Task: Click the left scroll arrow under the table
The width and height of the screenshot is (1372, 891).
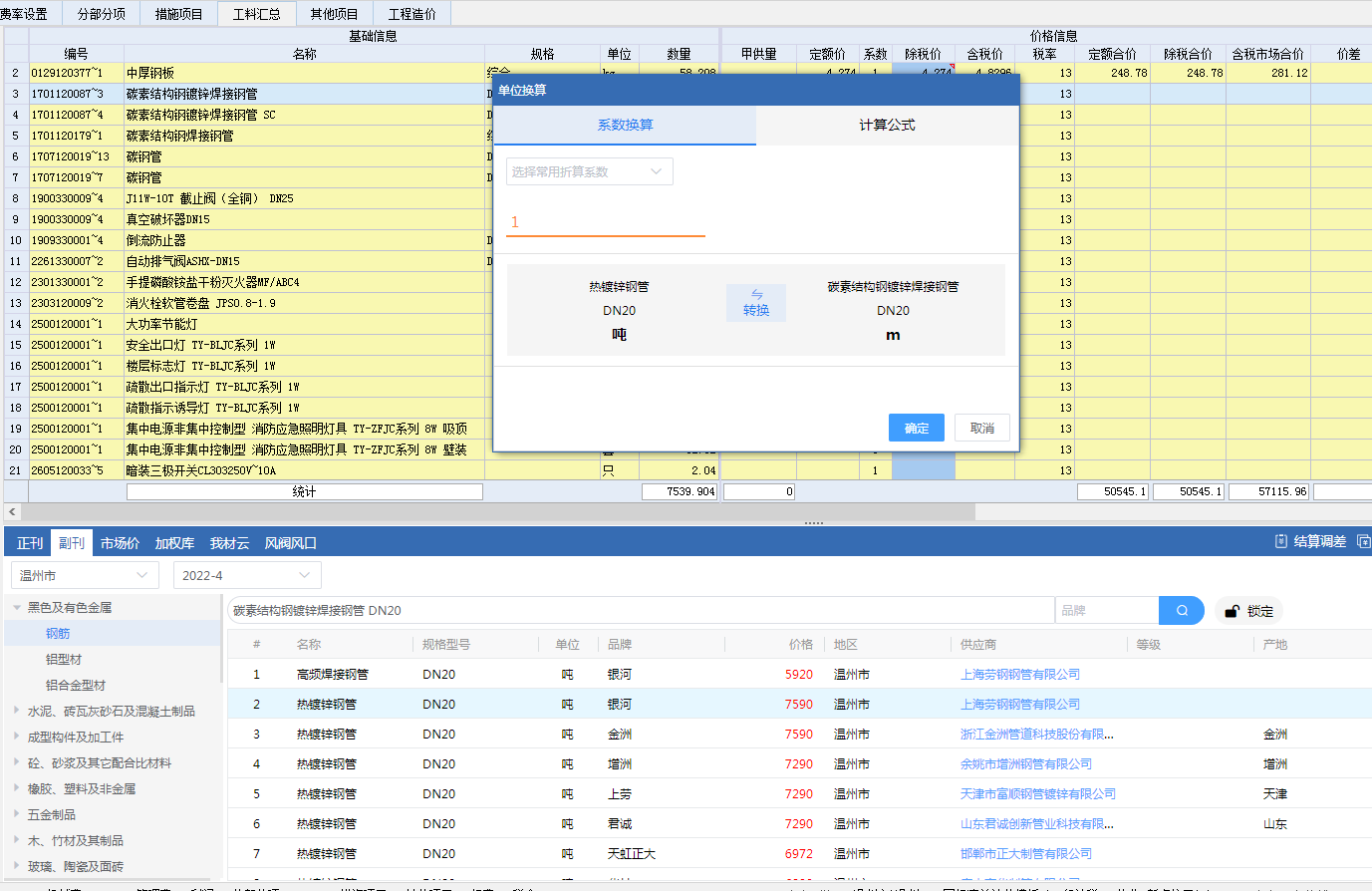Action: pos(12,511)
